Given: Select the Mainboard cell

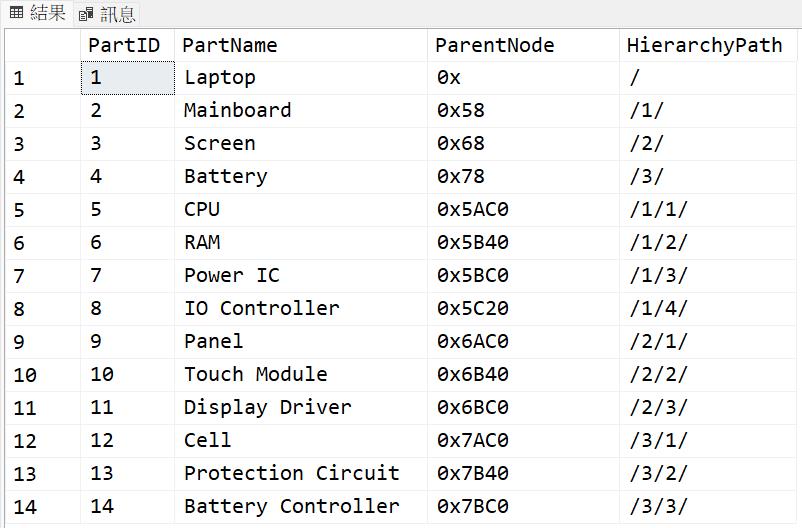Looking at the screenshot, I should point(238,110).
